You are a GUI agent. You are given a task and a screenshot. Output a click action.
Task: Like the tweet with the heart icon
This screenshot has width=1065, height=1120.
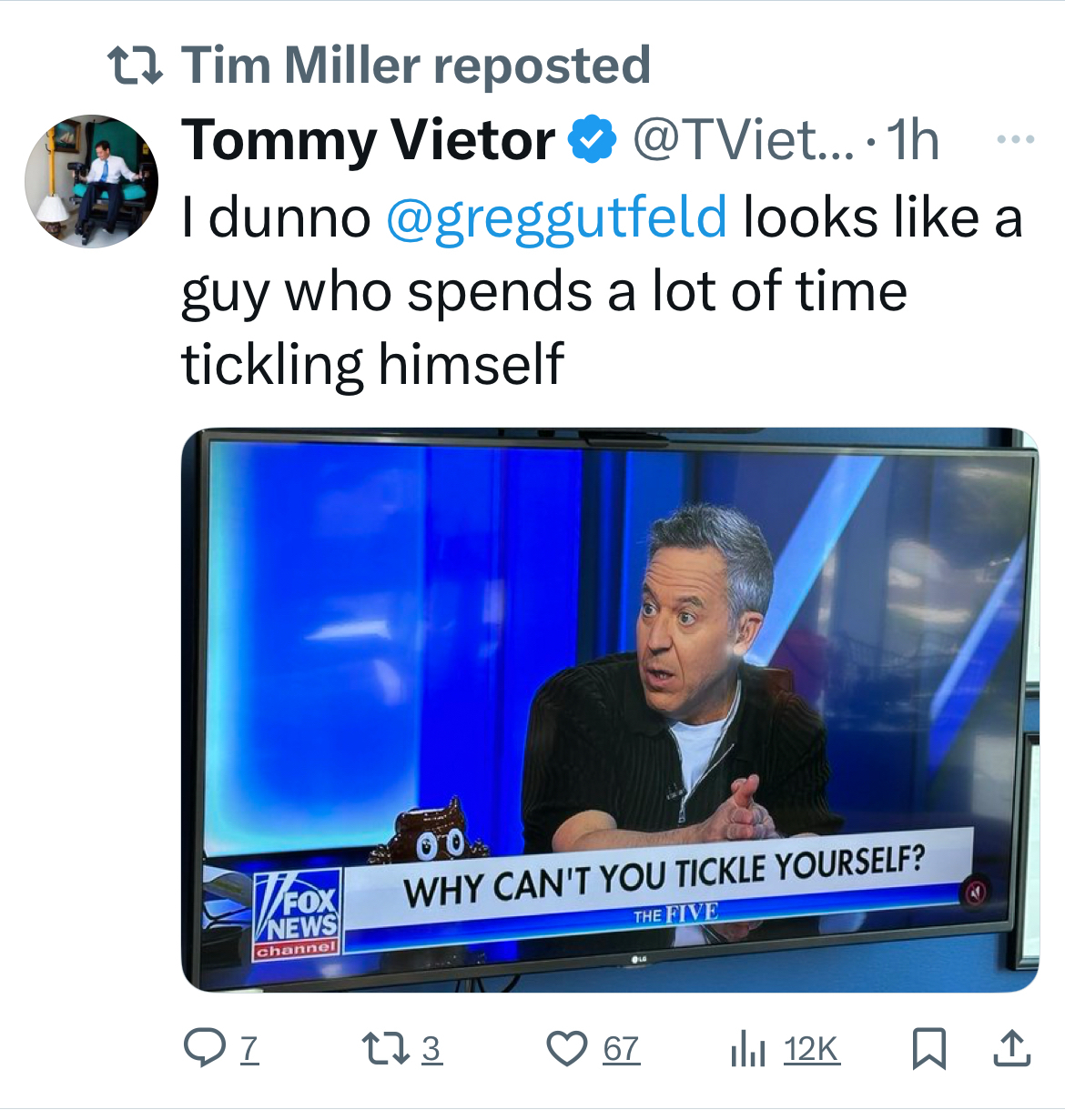566,1049
